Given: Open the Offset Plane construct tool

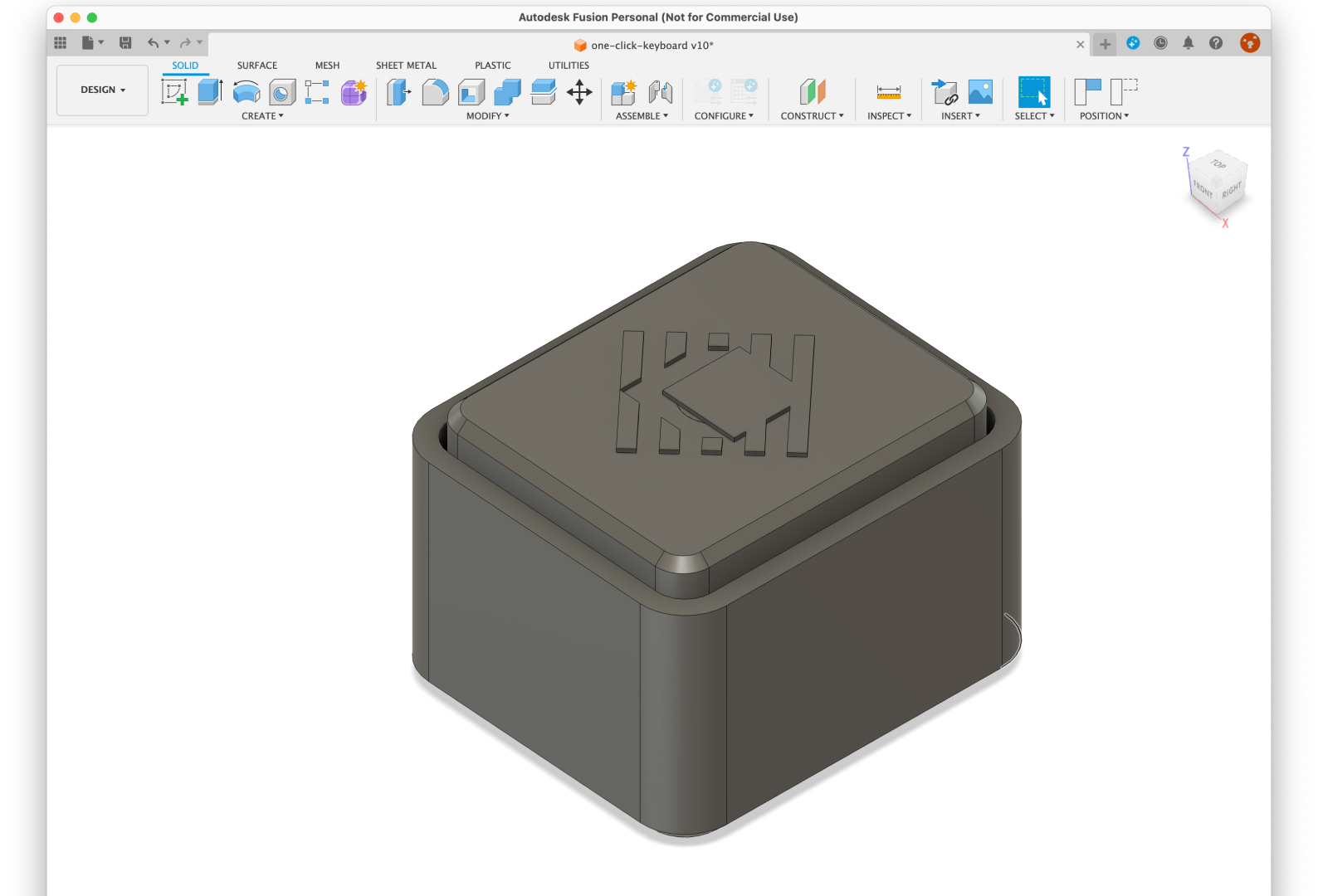Looking at the screenshot, I should (x=813, y=92).
